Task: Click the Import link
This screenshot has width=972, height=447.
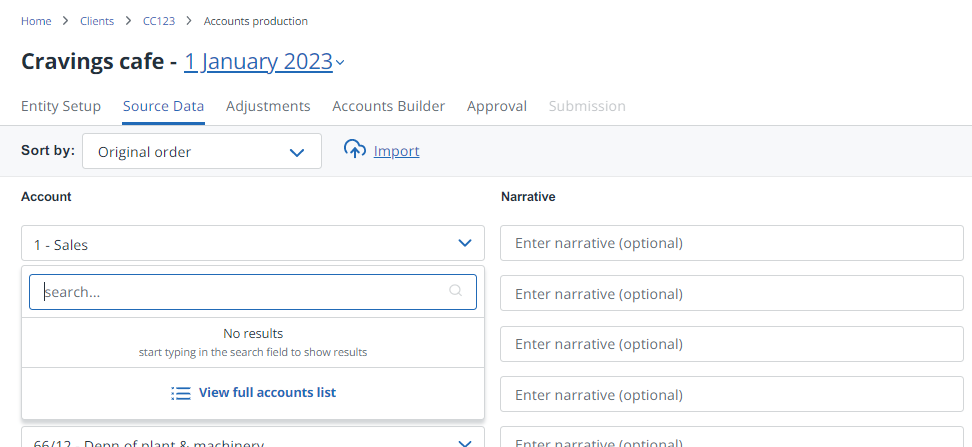Action: coord(396,151)
